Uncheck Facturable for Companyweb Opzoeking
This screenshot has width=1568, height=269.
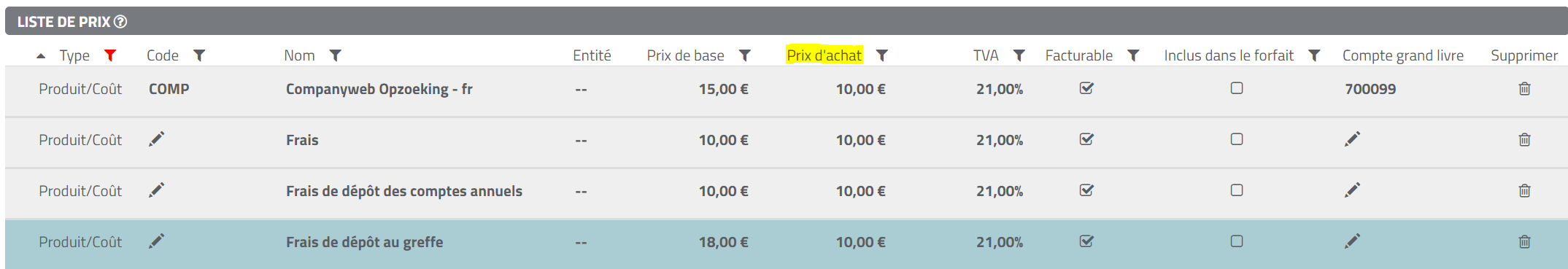pyautogui.click(x=1086, y=88)
